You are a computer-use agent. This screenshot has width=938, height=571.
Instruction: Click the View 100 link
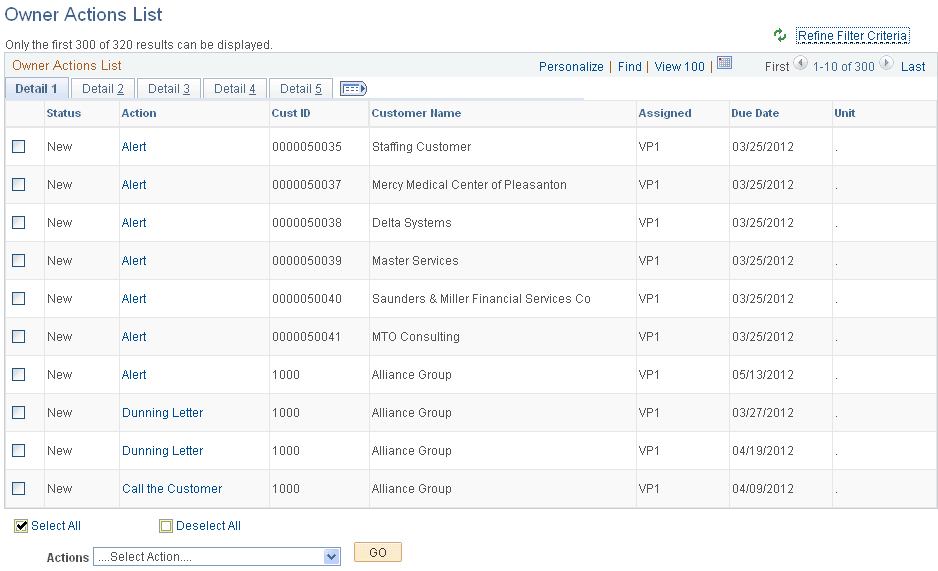pyautogui.click(x=680, y=66)
